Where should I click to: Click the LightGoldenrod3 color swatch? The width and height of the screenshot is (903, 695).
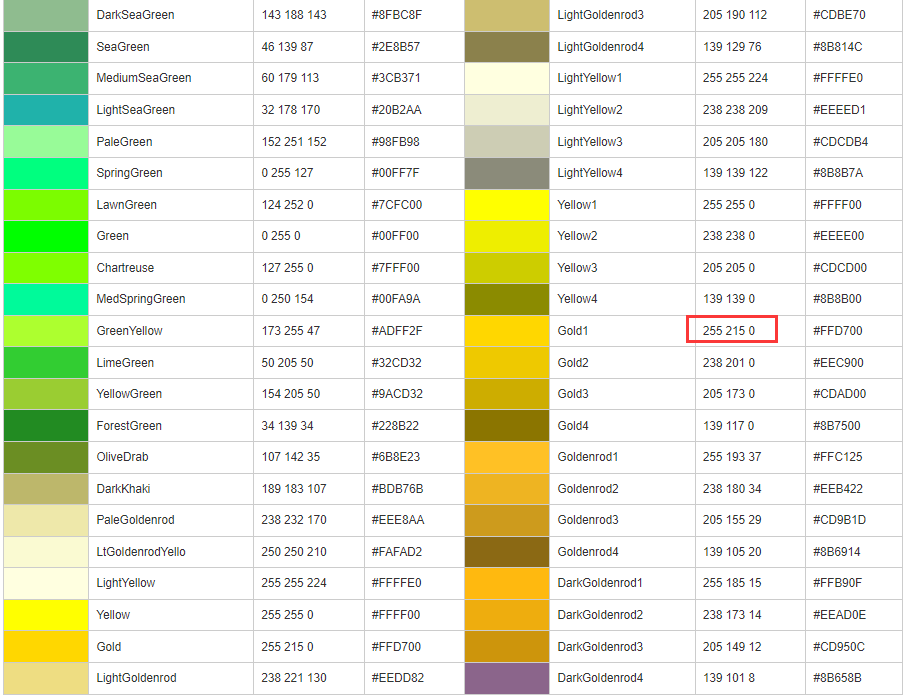[507, 15]
